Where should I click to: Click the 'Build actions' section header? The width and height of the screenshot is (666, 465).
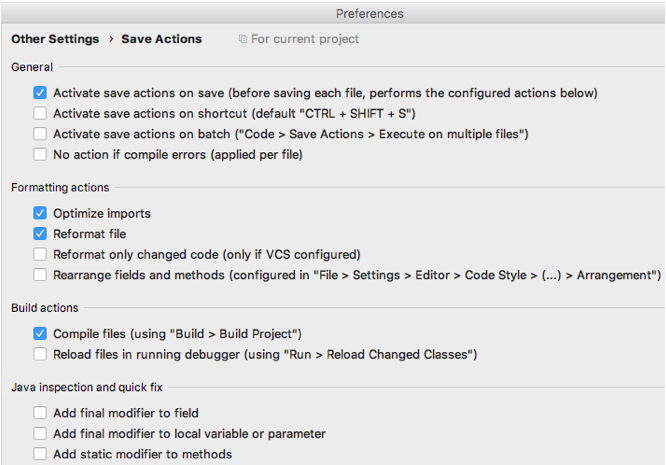tap(45, 307)
